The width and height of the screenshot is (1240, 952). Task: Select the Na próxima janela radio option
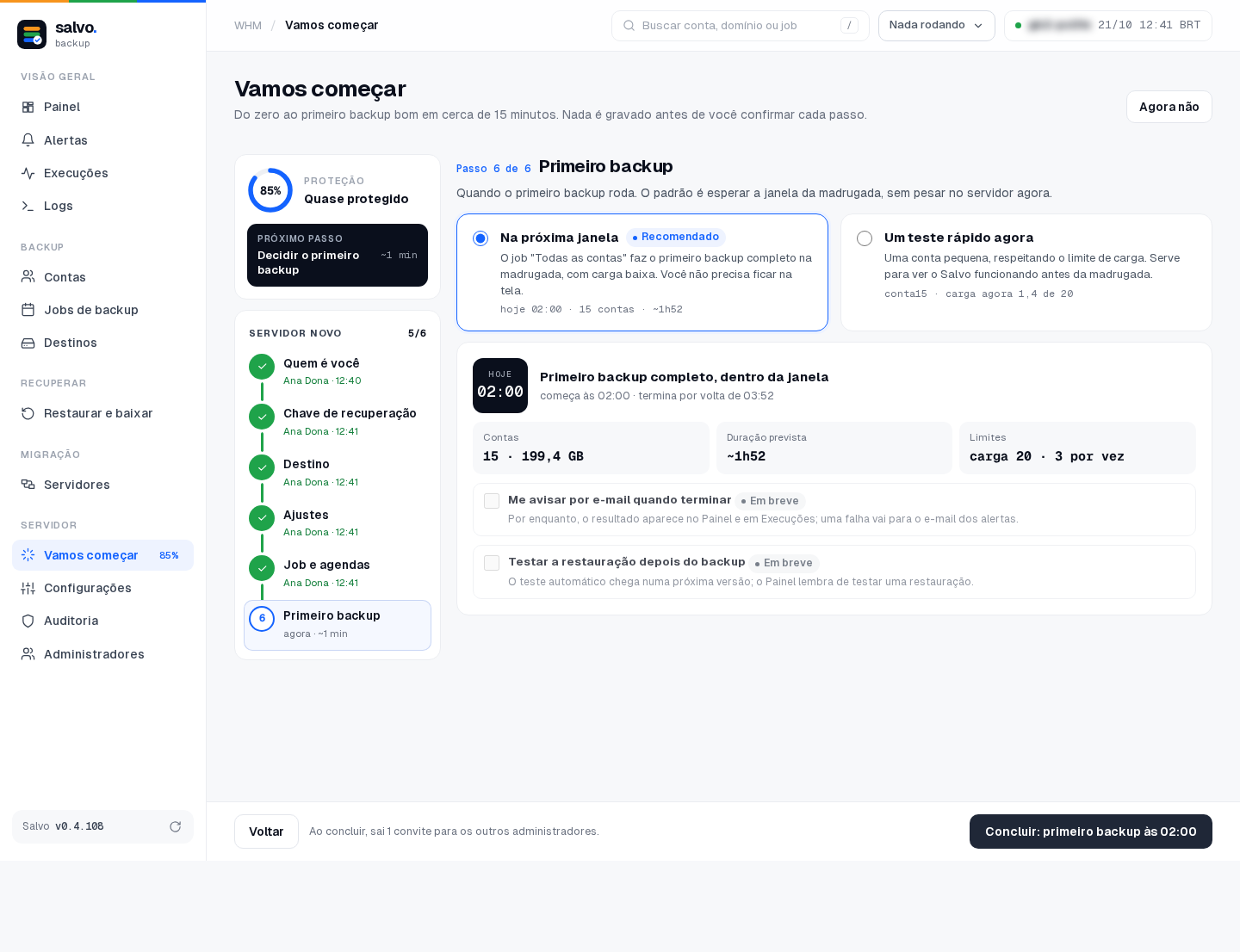pos(480,238)
